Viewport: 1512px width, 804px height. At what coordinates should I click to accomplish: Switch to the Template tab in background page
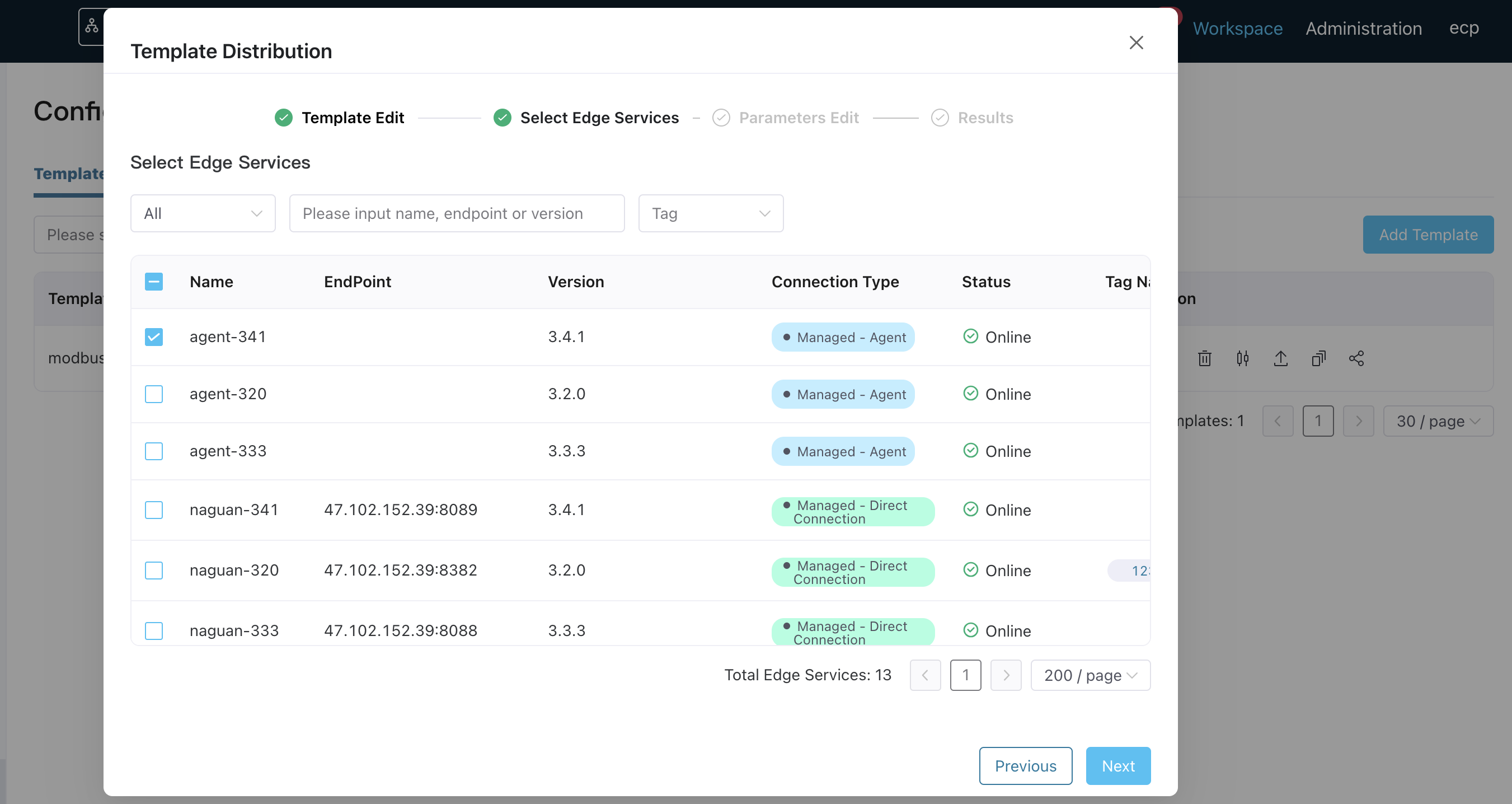[69, 174]
